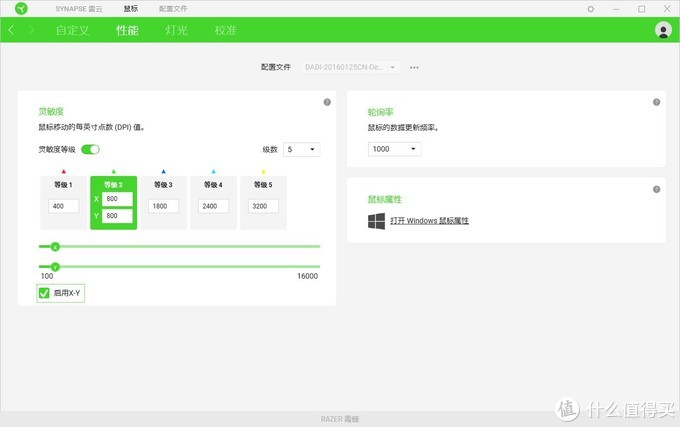Viewport: 680px width, 427px height.
Task: Switch to the 灯光 tab
Action: coord(177,30)
